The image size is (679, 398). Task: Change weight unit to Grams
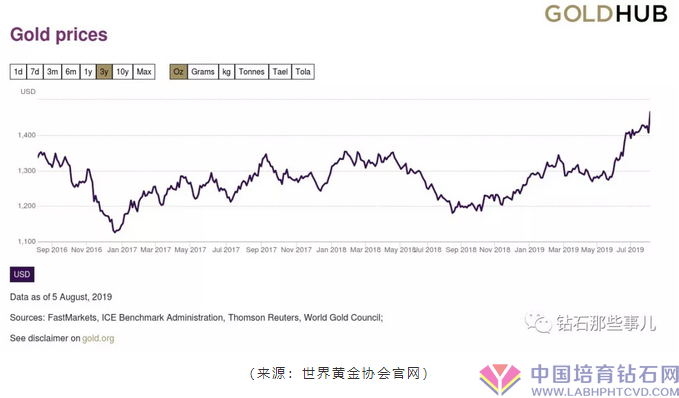click(203, 71)
